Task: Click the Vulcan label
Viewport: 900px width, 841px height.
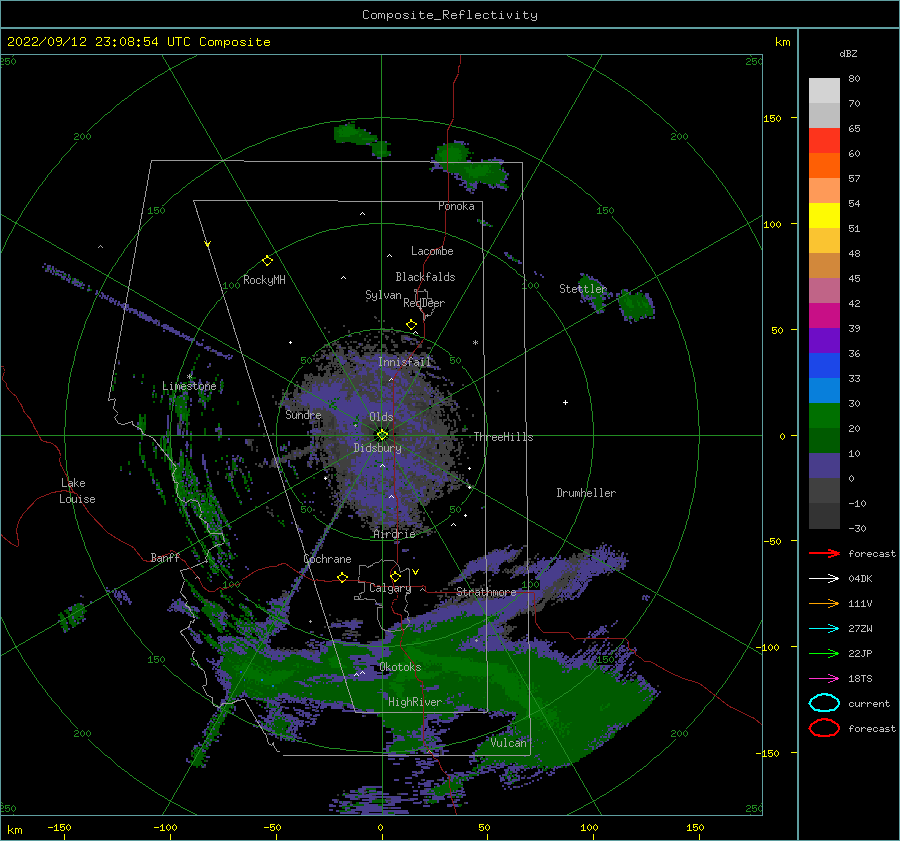Action: coord(509,743)
